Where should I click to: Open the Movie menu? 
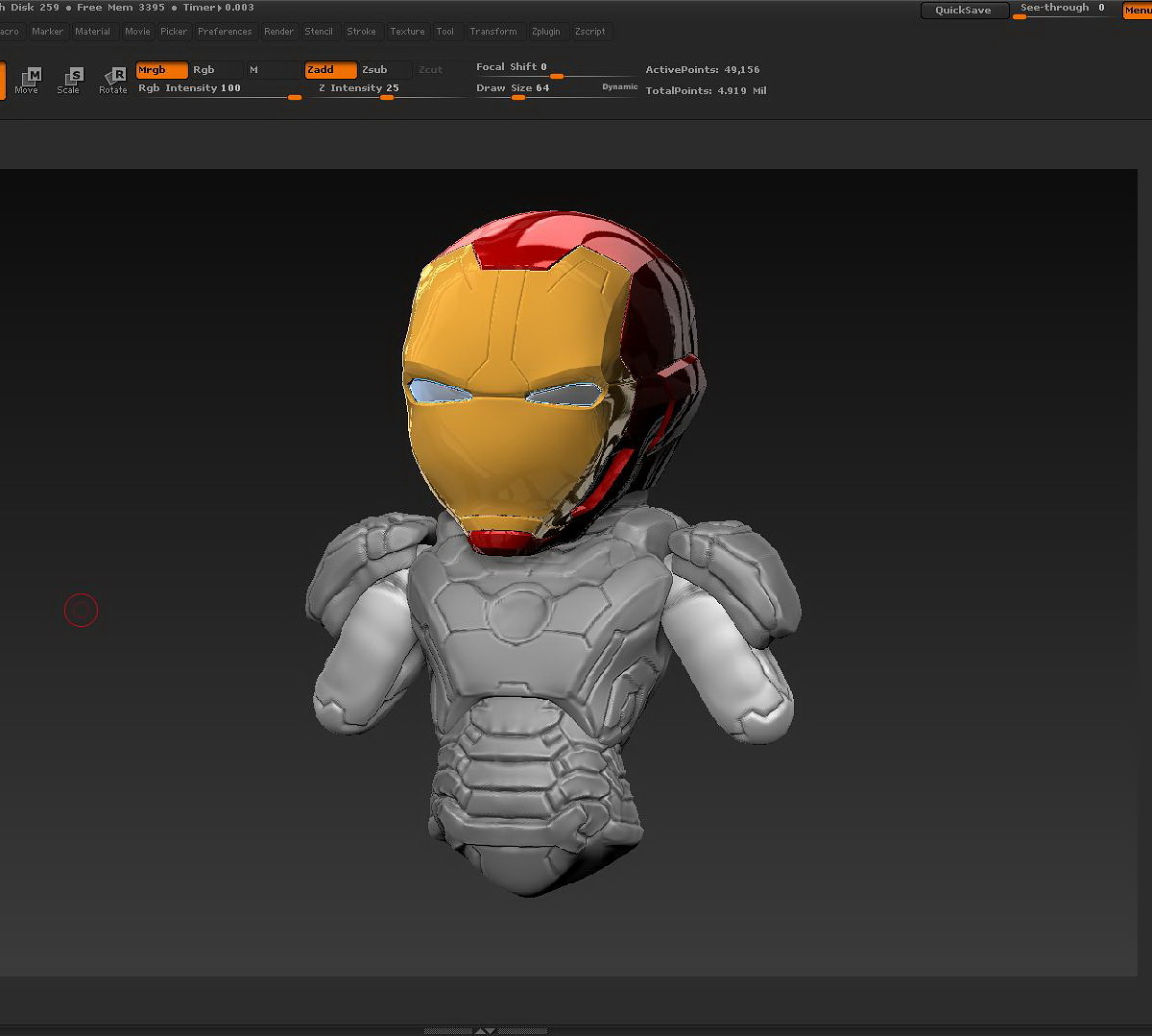pos(137,32)
